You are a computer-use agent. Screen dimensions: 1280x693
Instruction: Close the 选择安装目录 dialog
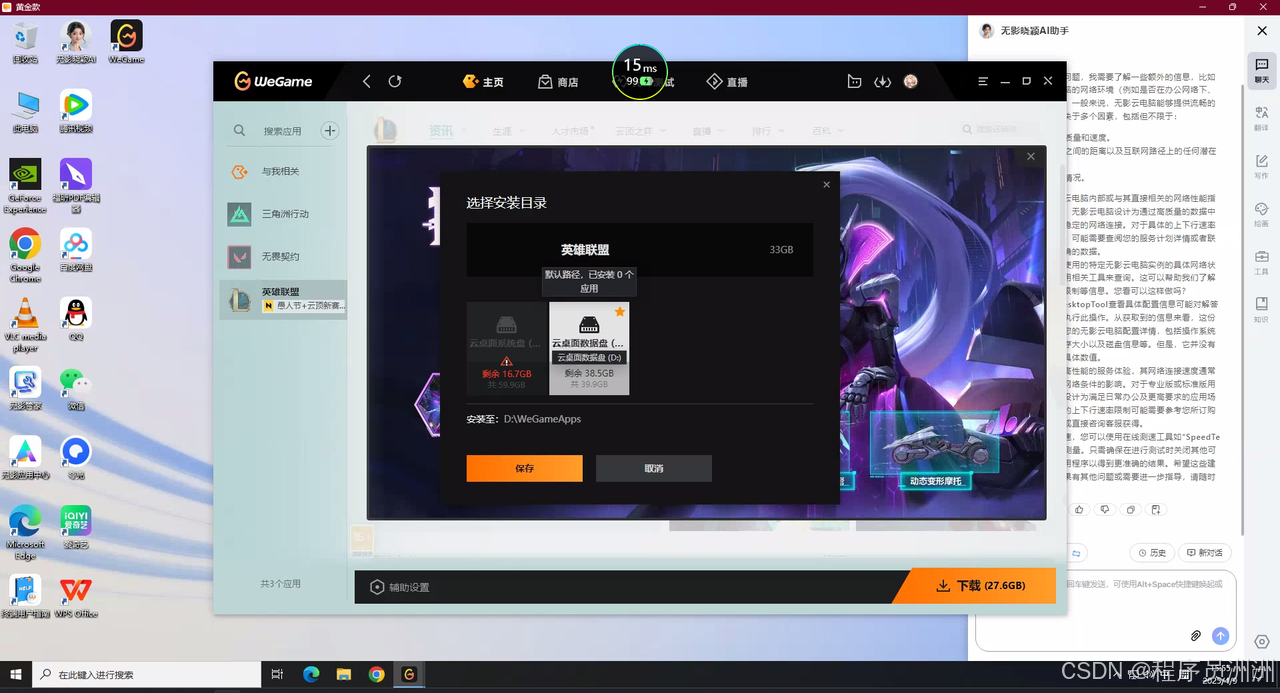826,184
